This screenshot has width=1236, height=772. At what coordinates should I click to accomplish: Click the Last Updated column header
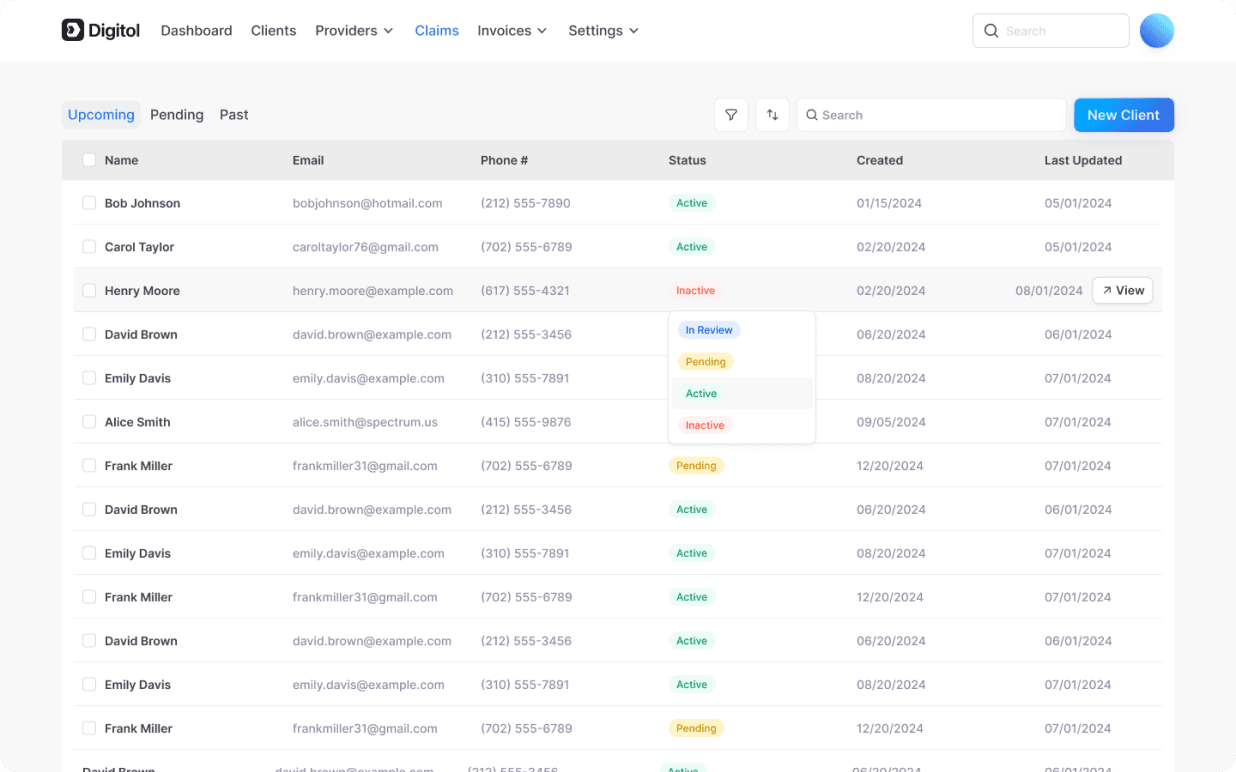pos(1083,160)
